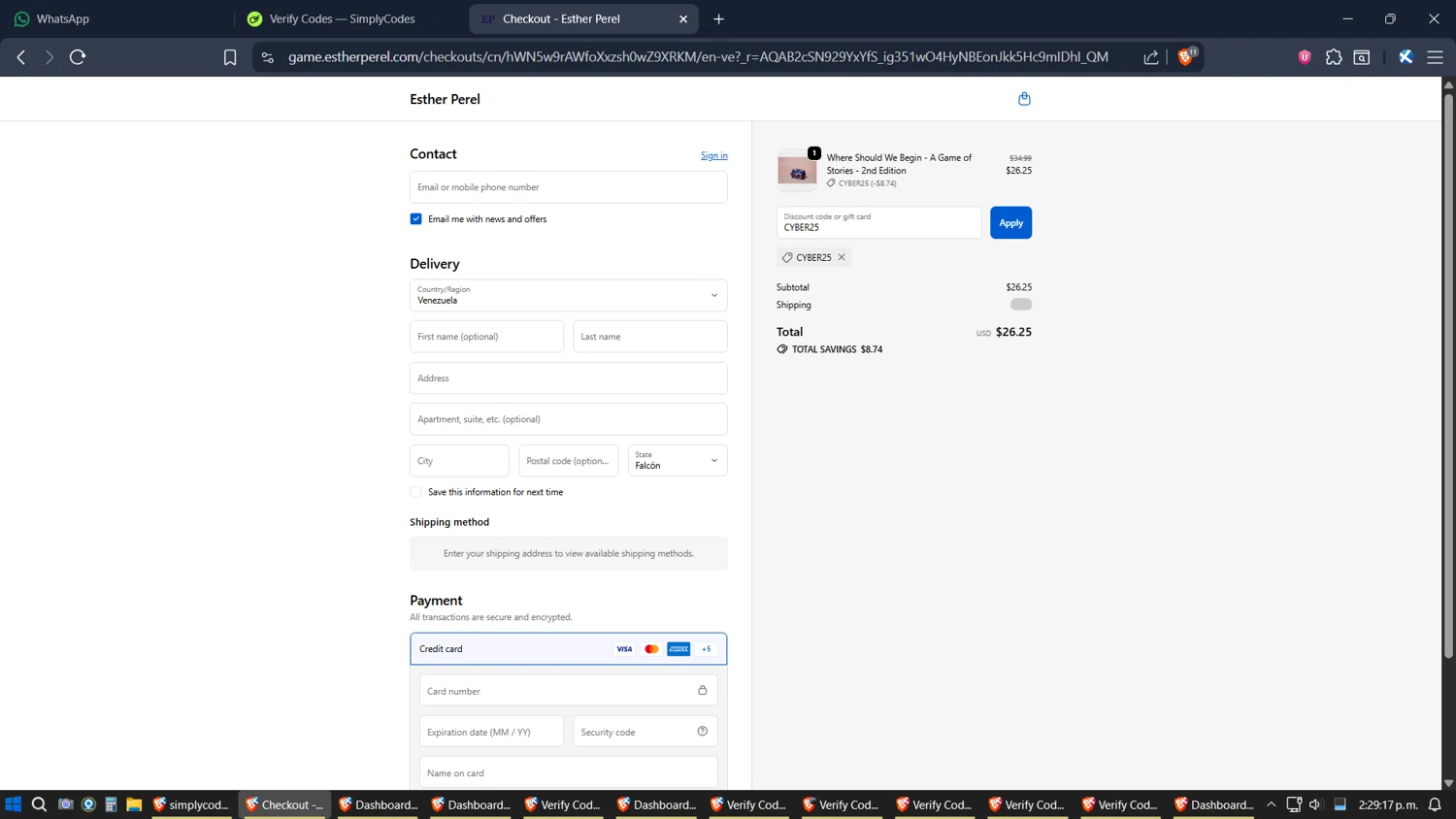Open the Windows Start menu
The width and height of the screenshot is (1456, 819).
[14, 804]
